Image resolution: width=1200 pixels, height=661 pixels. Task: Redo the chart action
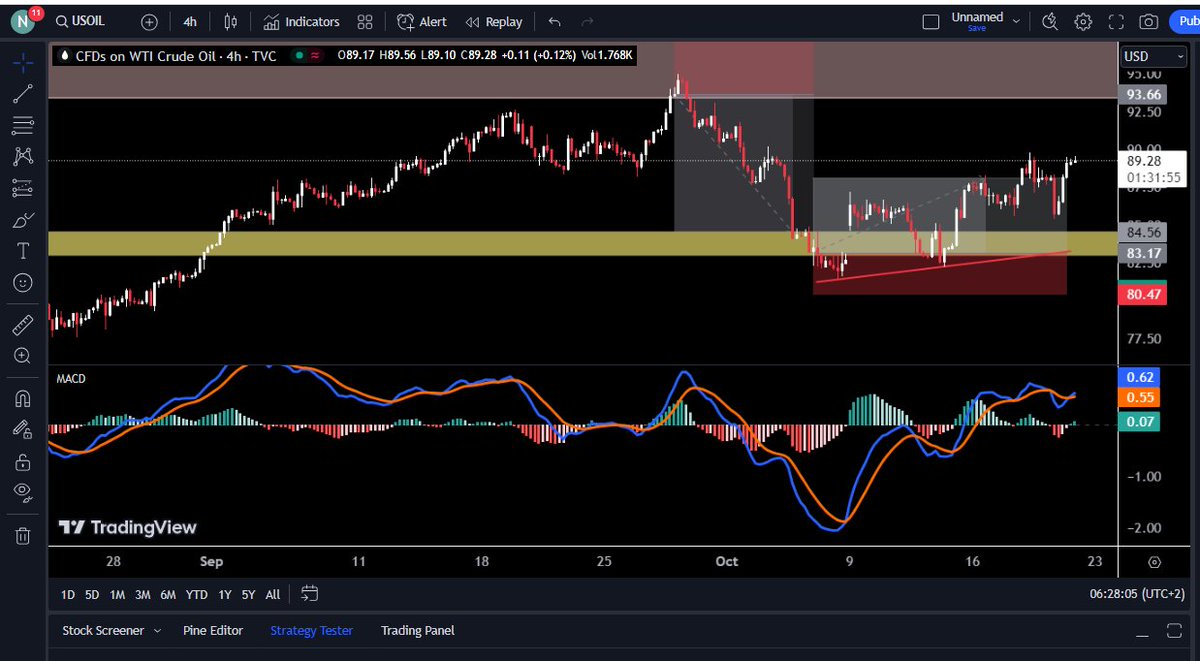588,21
